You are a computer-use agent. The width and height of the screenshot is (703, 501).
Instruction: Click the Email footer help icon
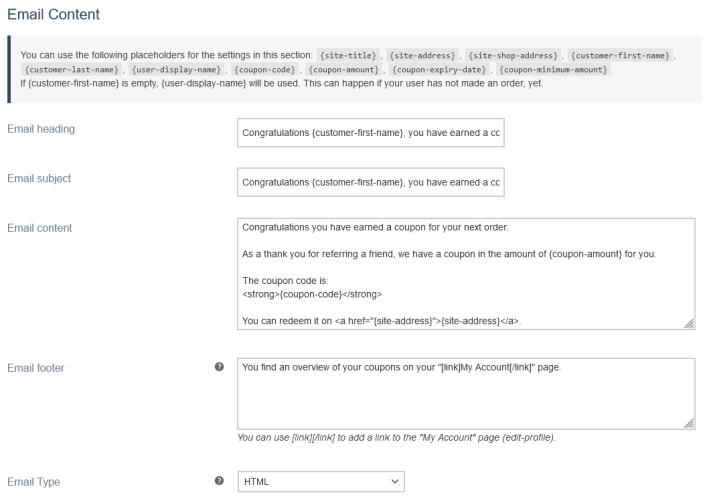tap(219, 367)
